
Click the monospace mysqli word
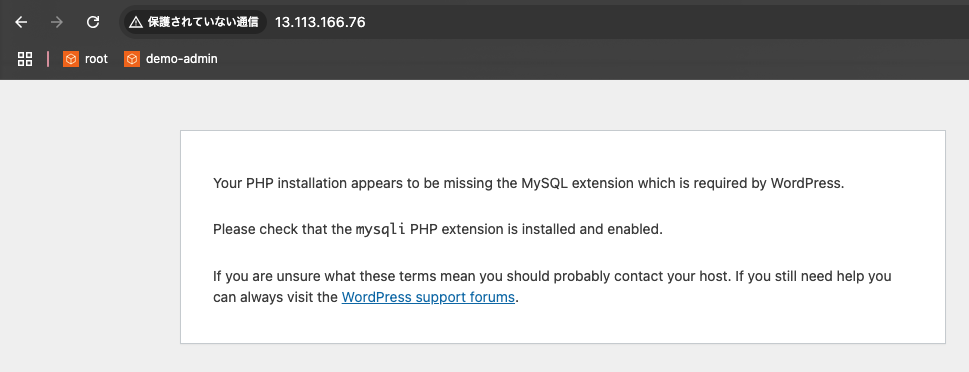381,229
